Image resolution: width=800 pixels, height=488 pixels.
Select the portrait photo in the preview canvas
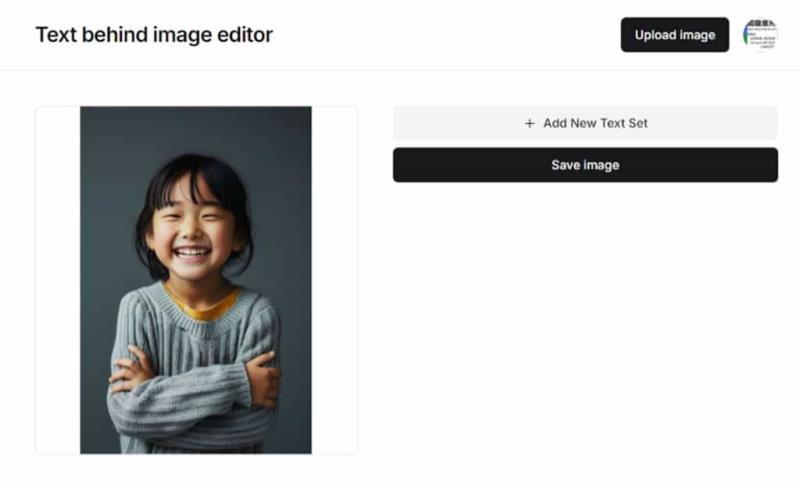195,280
